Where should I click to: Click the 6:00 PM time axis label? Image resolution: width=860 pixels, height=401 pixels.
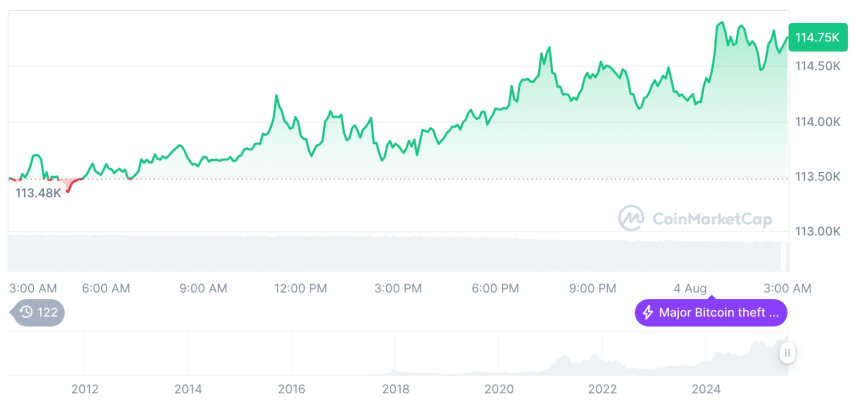[495, 288]
